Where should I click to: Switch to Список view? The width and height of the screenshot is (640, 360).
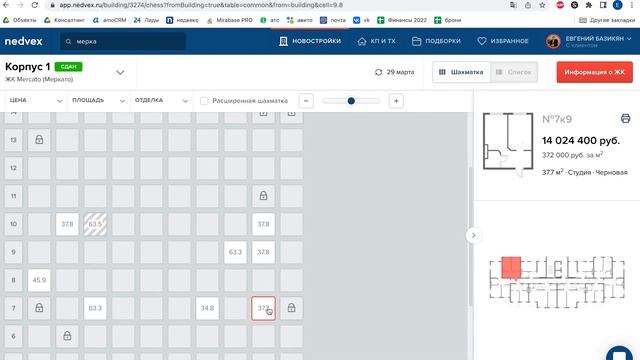pyautogui.click(x=514, y=72)
